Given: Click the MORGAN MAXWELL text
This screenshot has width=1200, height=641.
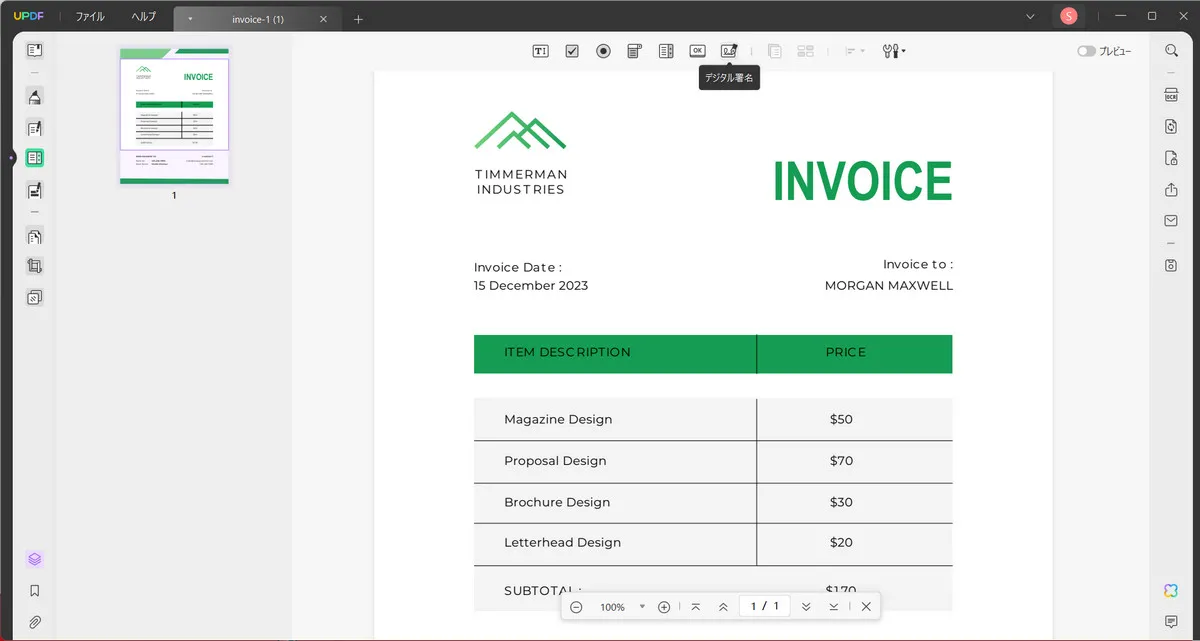Looking at the screenshot, I should point(889,286).
